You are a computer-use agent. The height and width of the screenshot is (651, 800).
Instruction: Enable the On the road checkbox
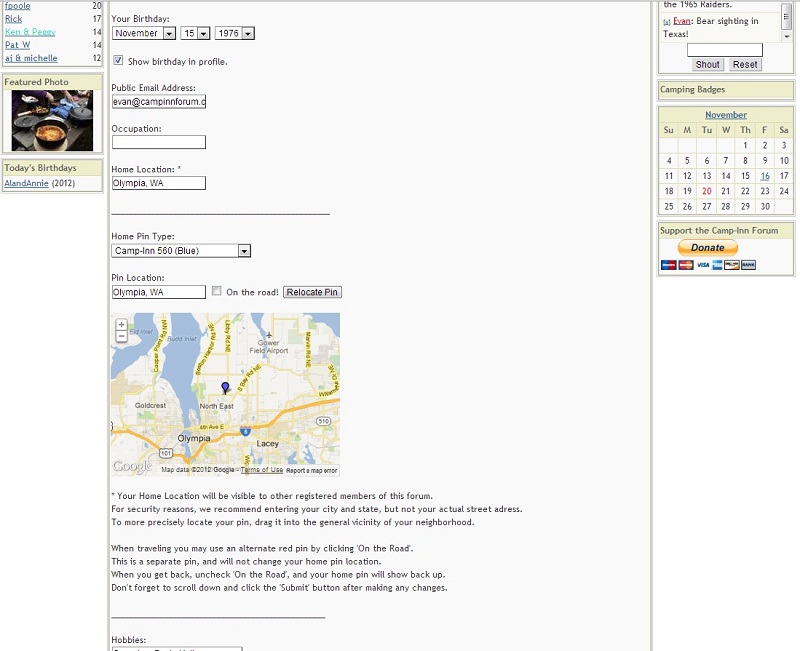point(216,292)
